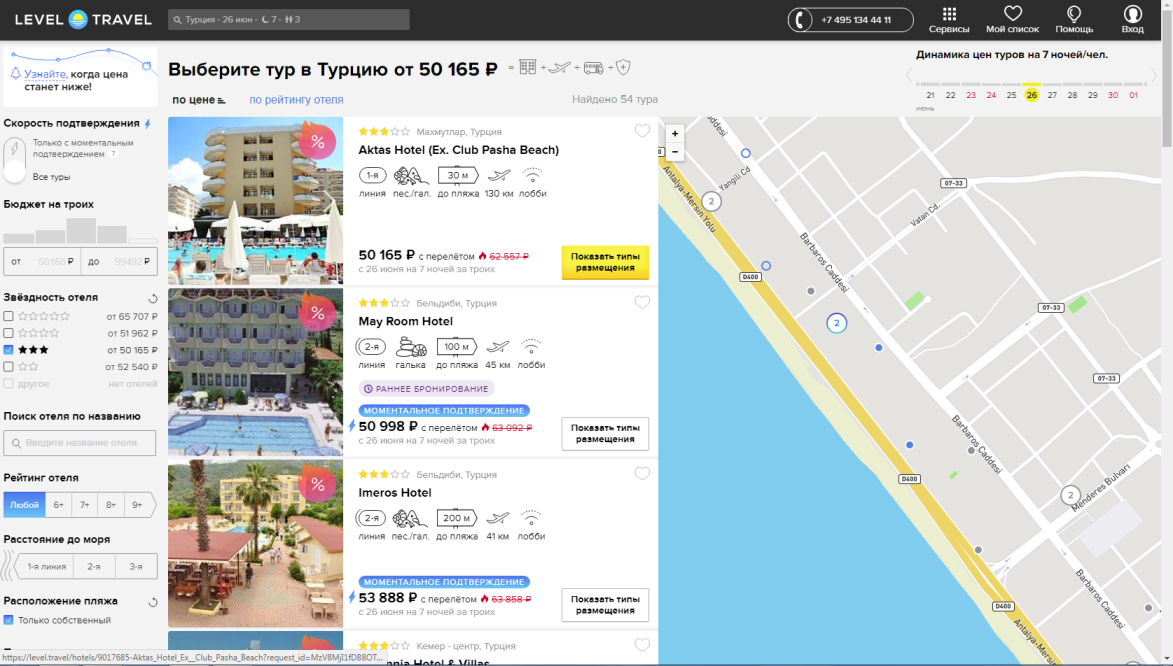The height and width of the screenshot is (666, 1173).
Task: Open the Level Travel logo homepage
Action: click(x=83, y=19)
